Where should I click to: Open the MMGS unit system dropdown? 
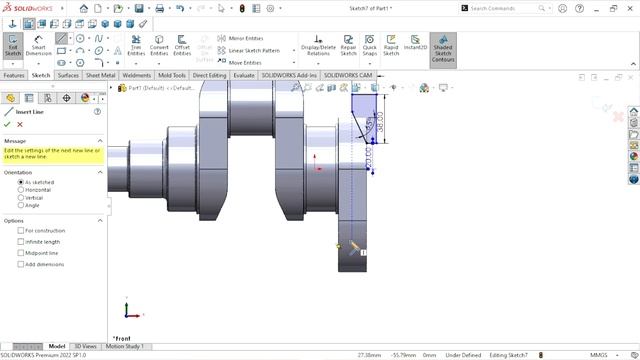coord(617,355)
